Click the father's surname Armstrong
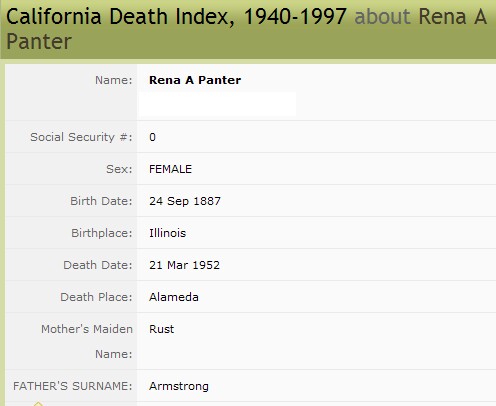This screenshot has width=496, height=406. pos(179,386)
